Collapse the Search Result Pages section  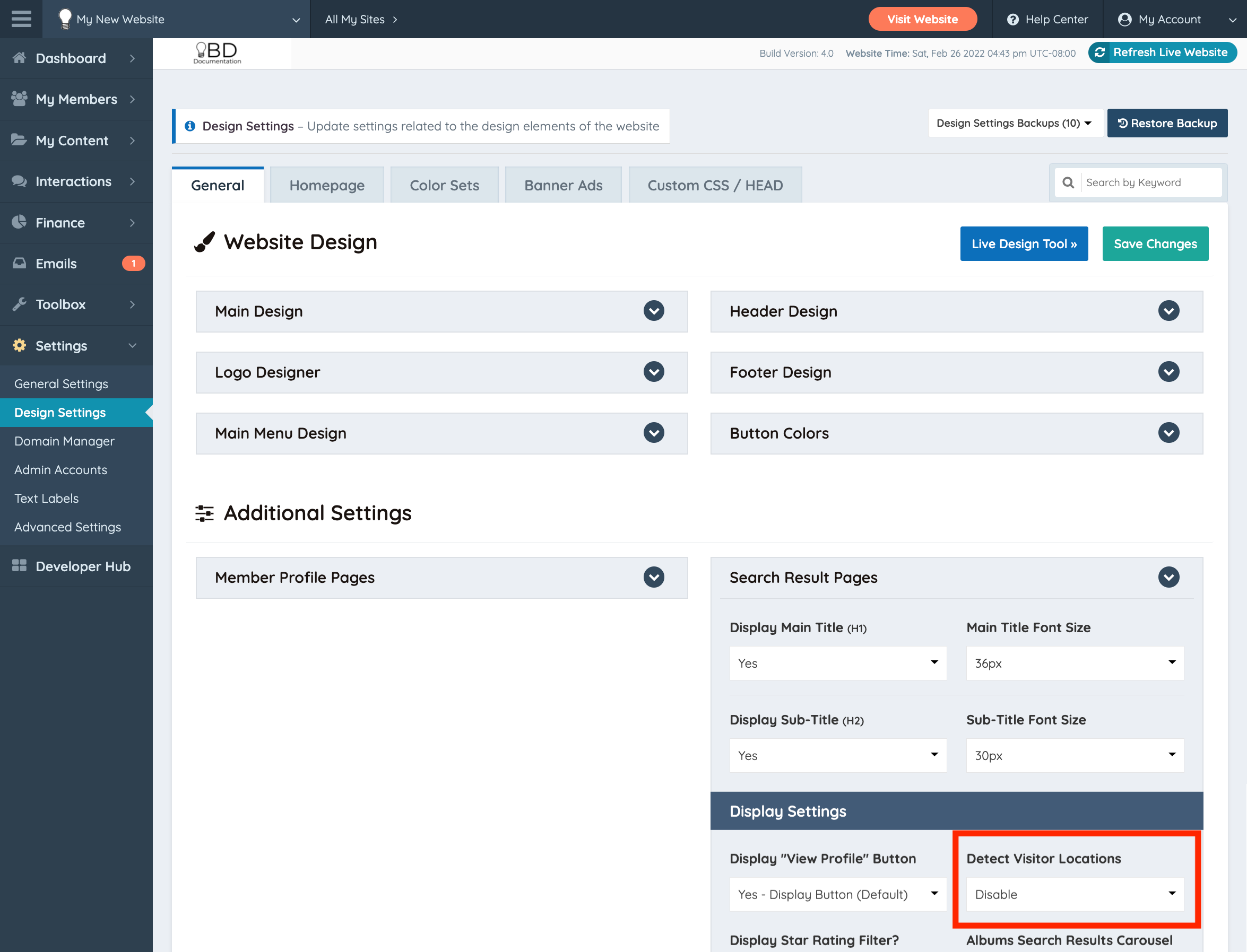(1168, 578)
